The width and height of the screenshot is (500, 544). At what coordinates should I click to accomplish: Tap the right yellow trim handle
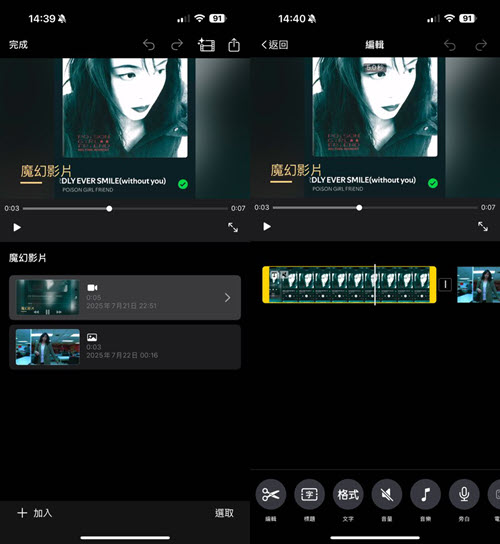coord(433,284)
